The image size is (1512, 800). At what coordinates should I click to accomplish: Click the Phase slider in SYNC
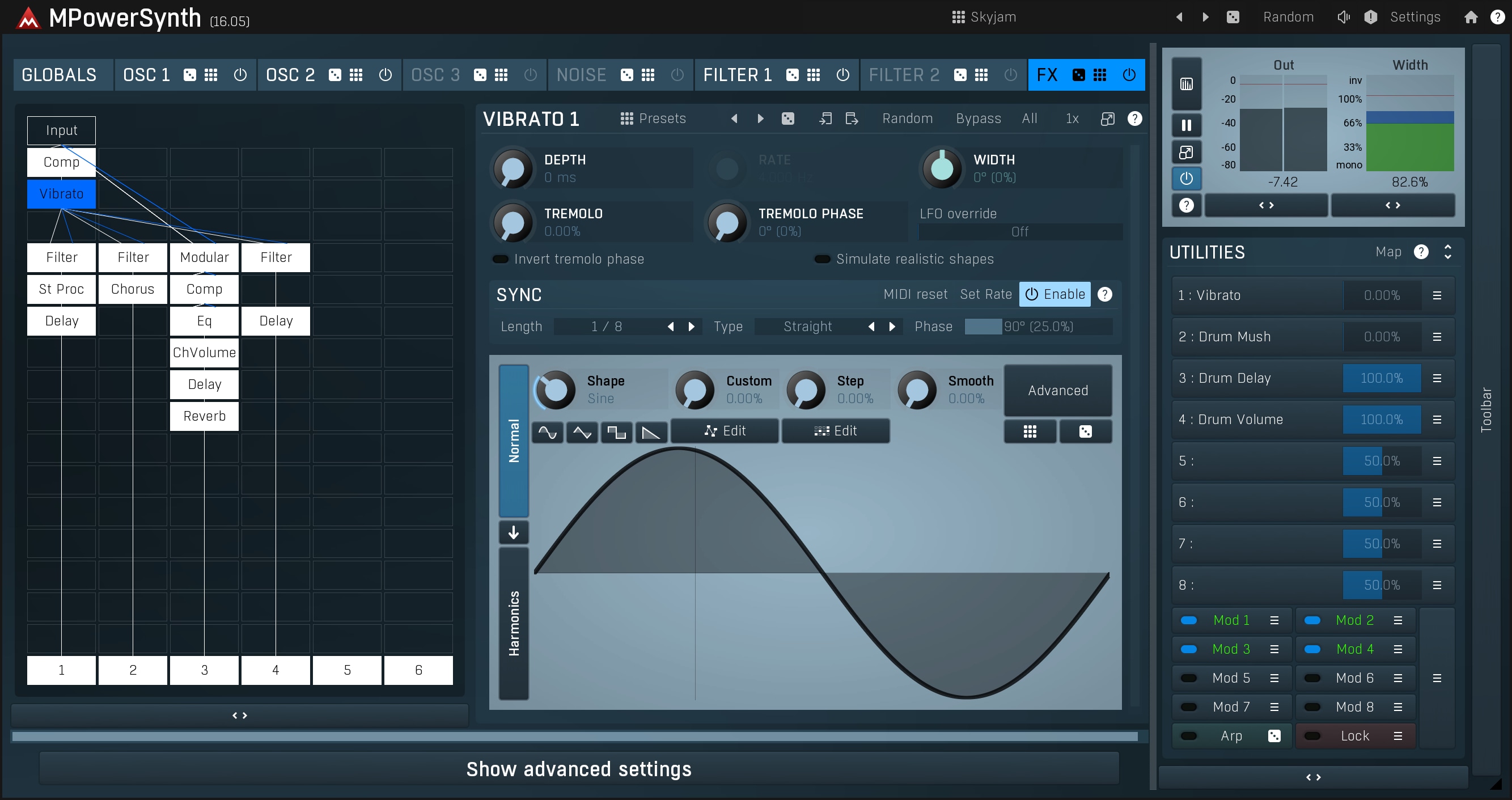point(1038,327)
